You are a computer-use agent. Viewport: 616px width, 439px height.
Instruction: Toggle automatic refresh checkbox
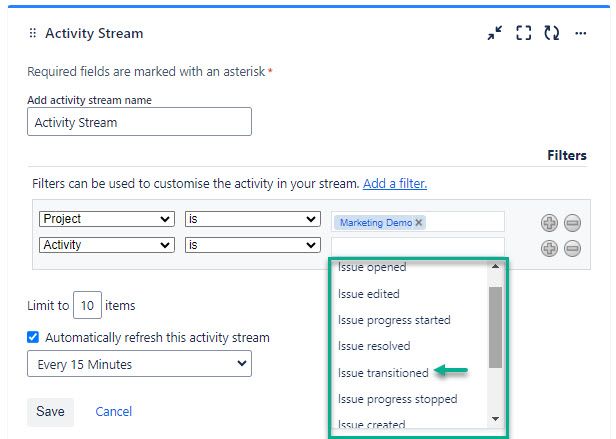pos(33,337)
